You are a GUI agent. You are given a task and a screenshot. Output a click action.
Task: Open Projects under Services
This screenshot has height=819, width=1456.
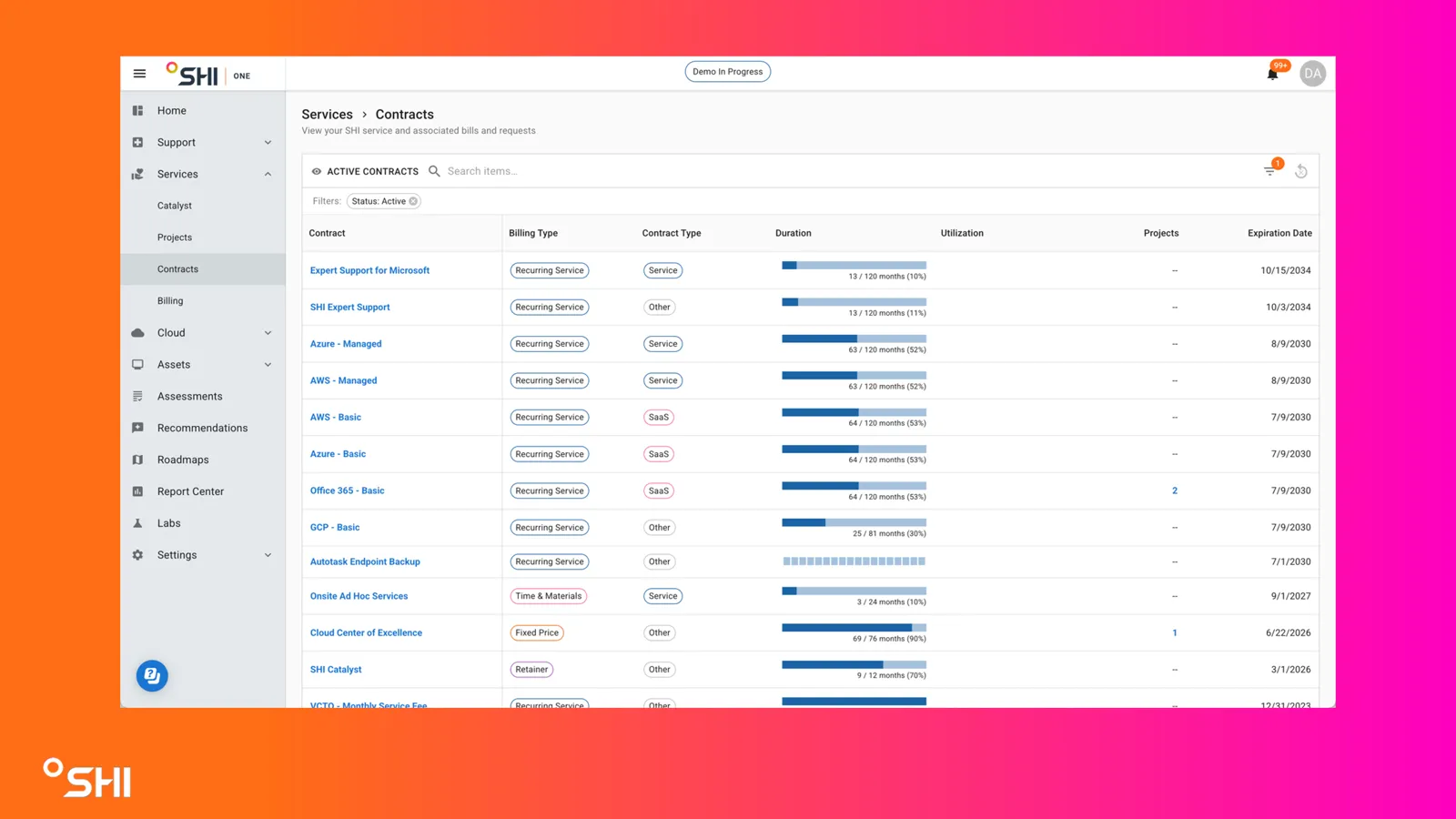tap(175, 238)
